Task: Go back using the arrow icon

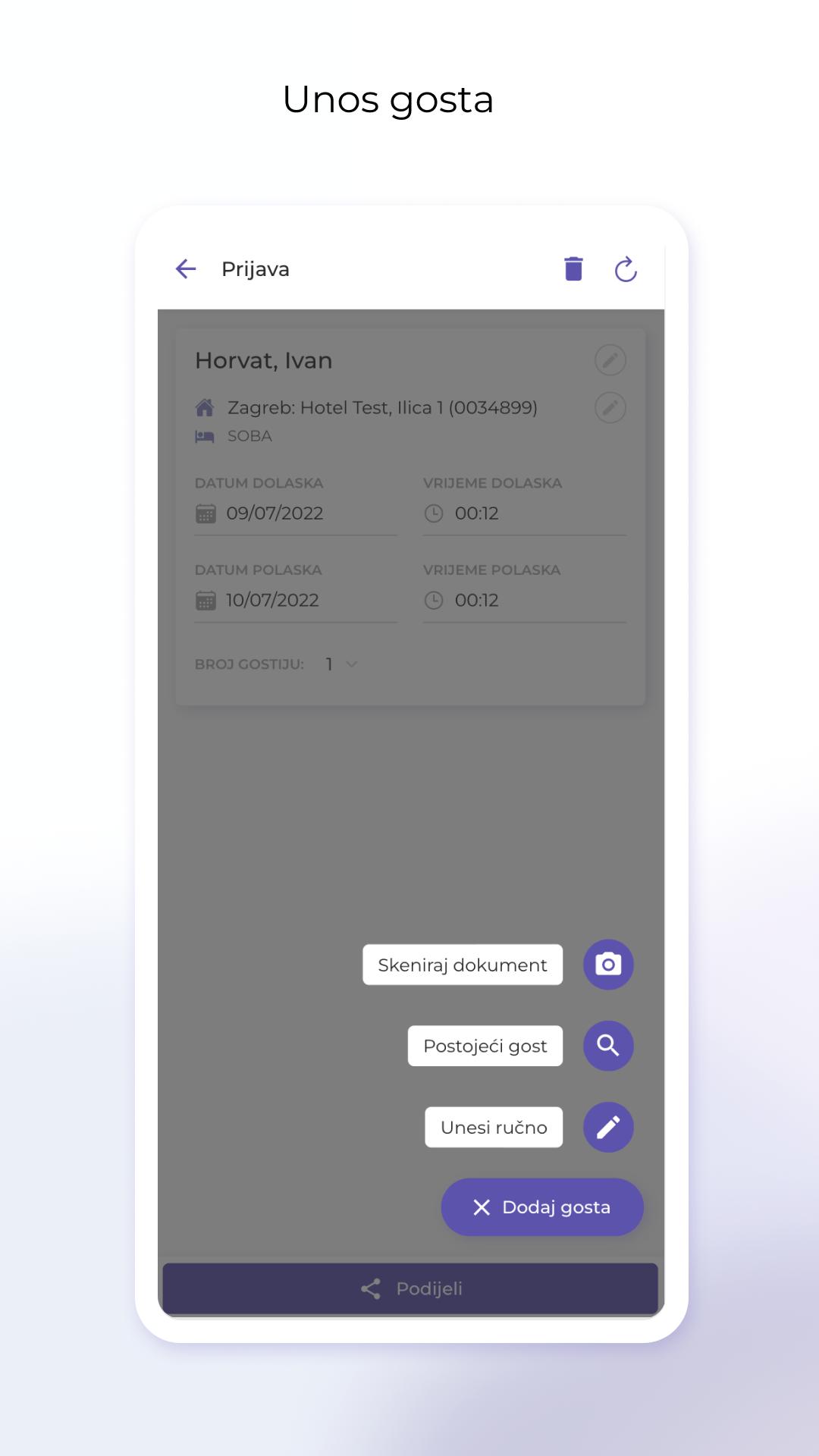Action: click(186, 269)
